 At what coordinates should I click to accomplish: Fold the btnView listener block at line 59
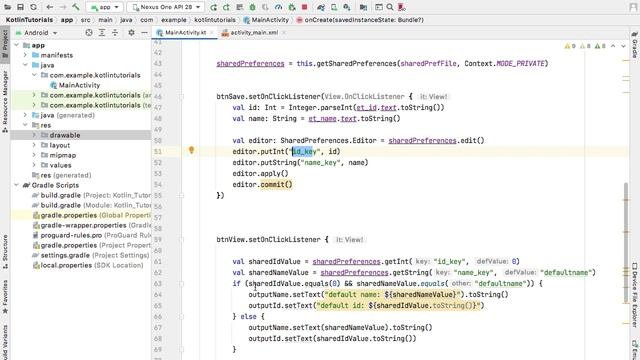[182, 240]
